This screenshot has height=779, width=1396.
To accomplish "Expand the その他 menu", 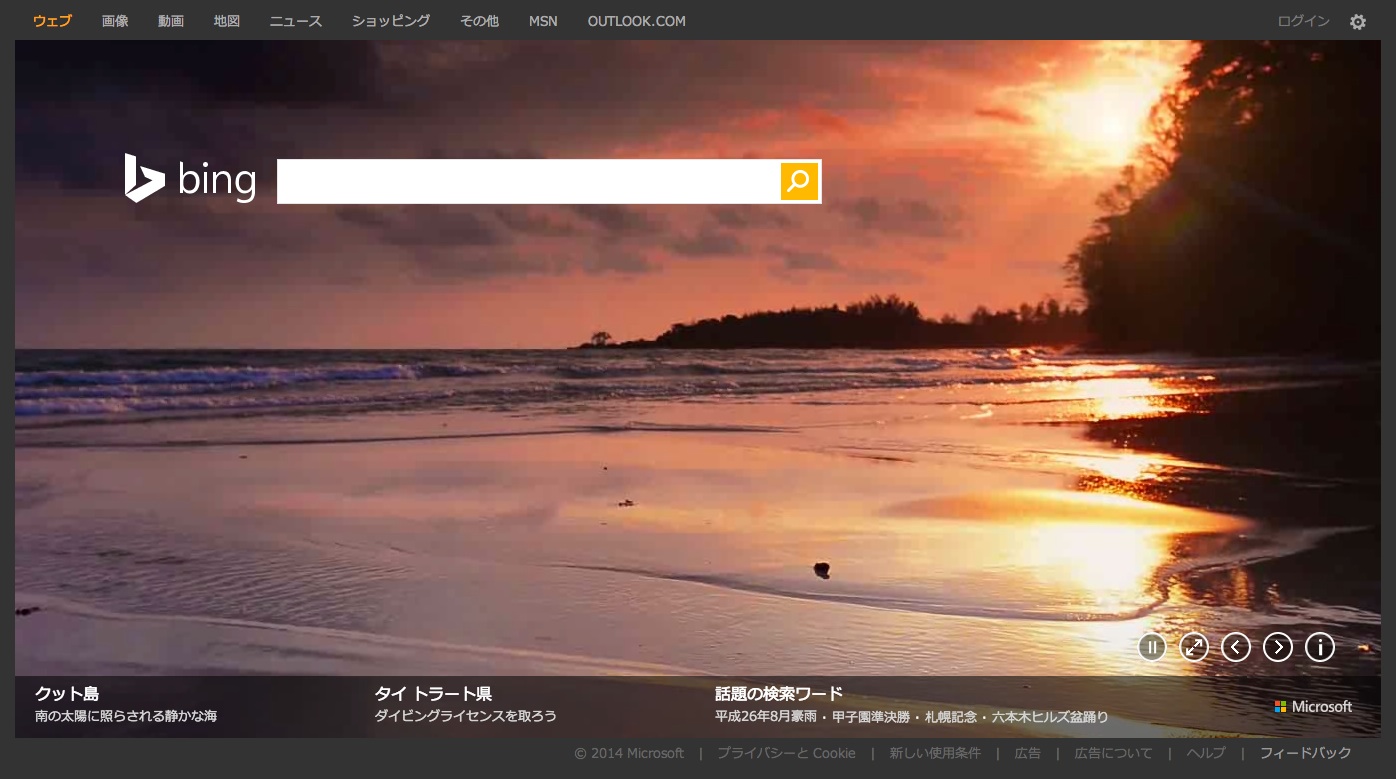I will [x=479, y=21].
